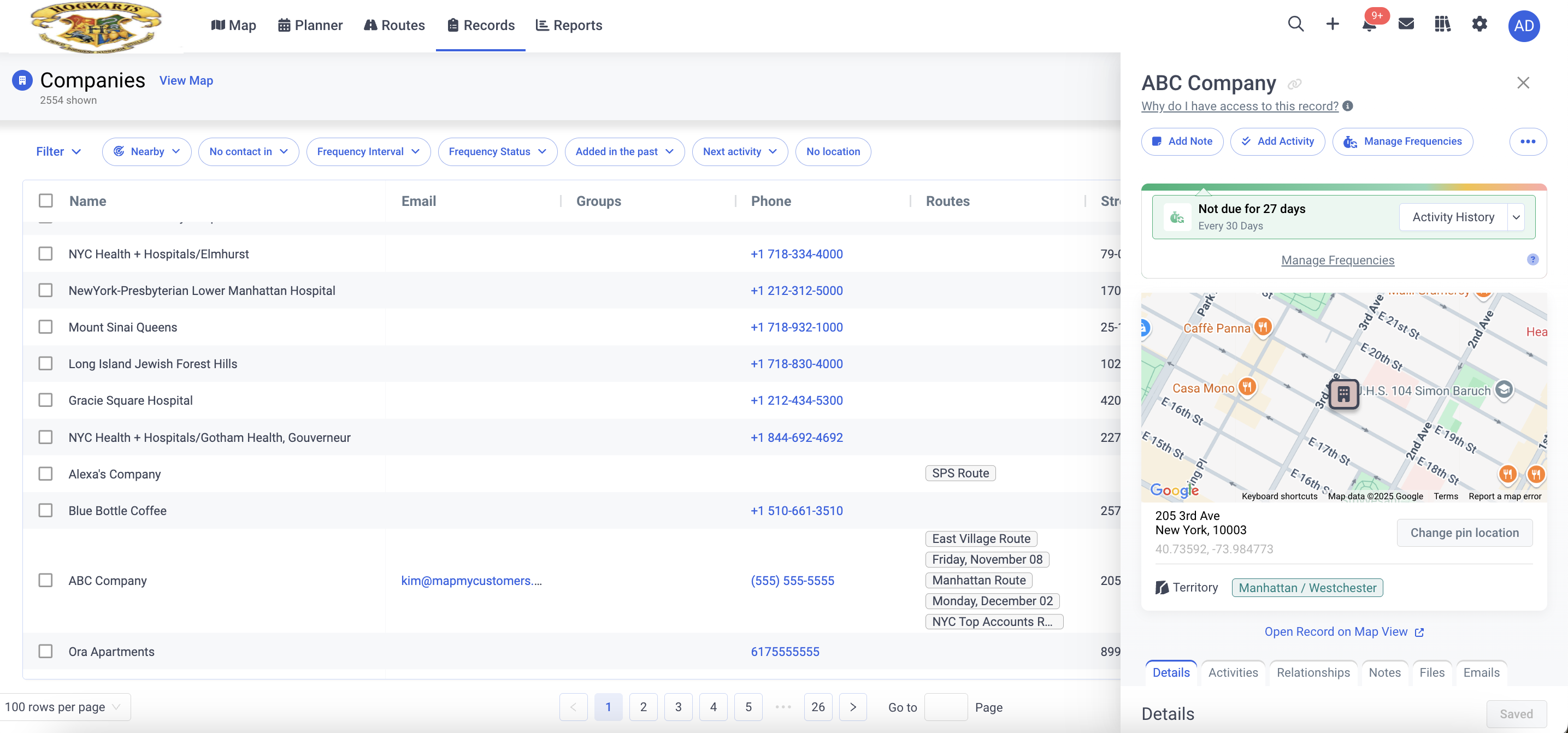Tick the Mount Sinai Queens checkbox

pyautogui.click(x=46, y=327)
